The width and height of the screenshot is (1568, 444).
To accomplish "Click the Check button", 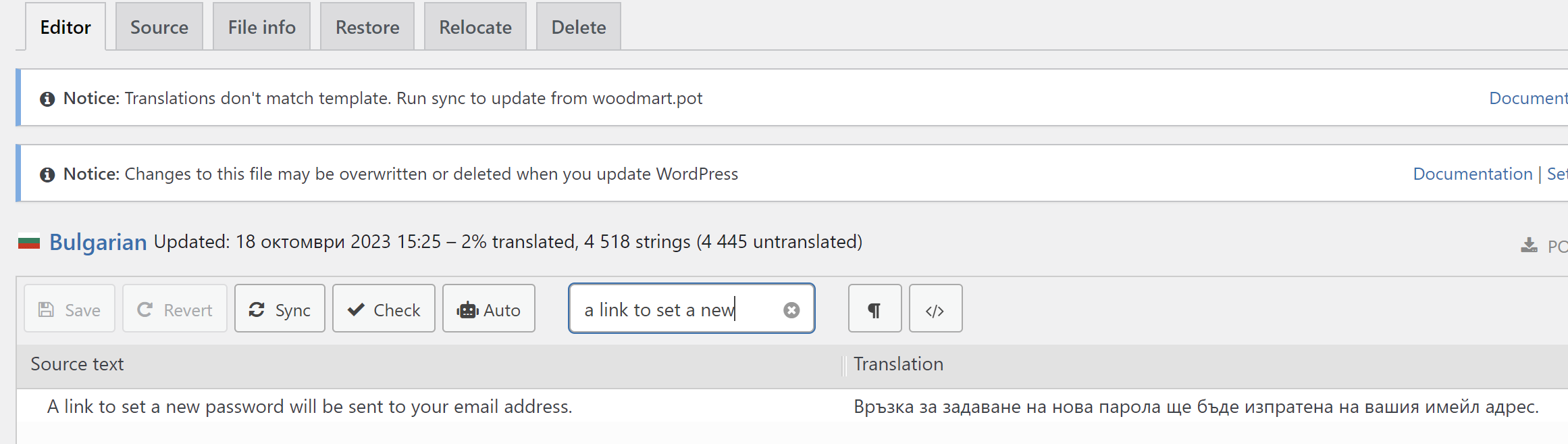I will (x=384, y=310).
